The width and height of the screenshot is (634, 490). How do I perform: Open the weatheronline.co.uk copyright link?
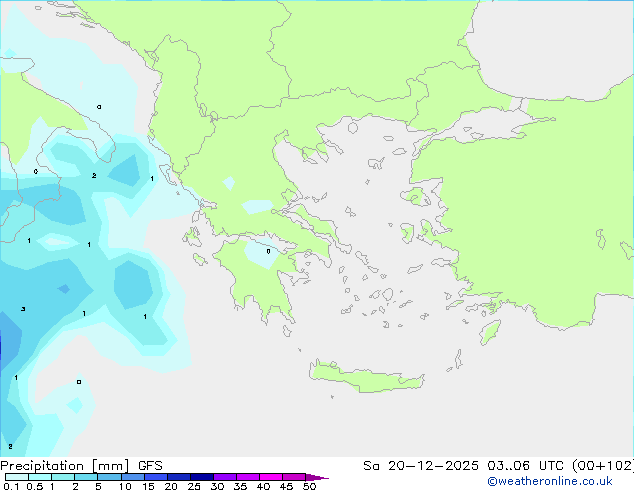(x=550, y=481)
